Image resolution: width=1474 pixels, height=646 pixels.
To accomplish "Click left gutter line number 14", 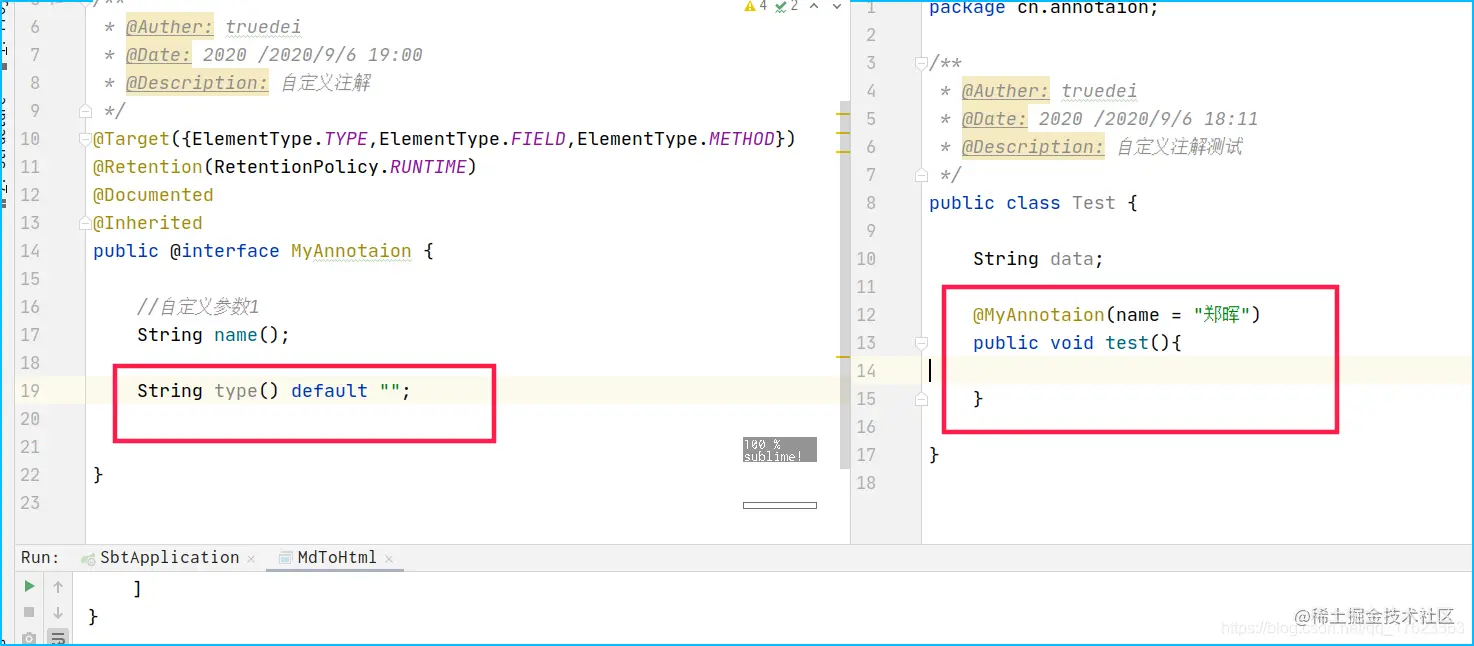I will click(x=30, y=251).
